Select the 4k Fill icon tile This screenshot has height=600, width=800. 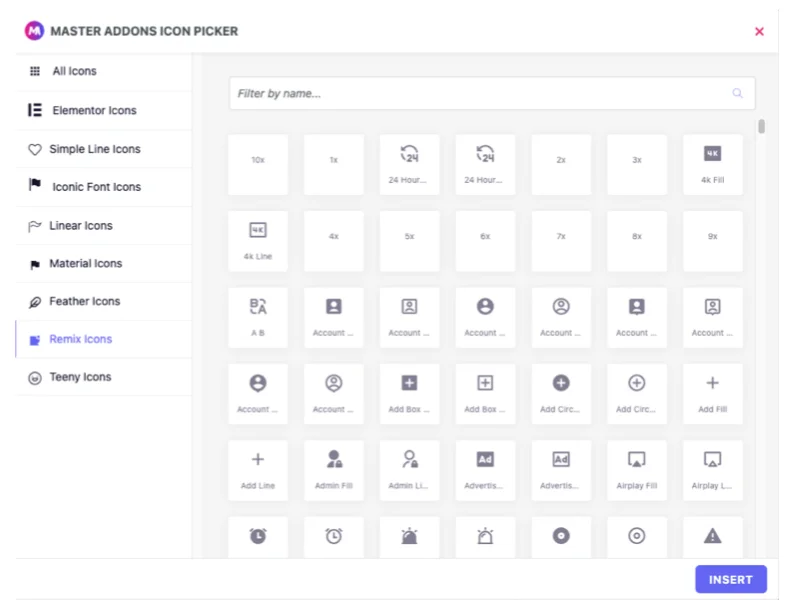pos(712,164)
